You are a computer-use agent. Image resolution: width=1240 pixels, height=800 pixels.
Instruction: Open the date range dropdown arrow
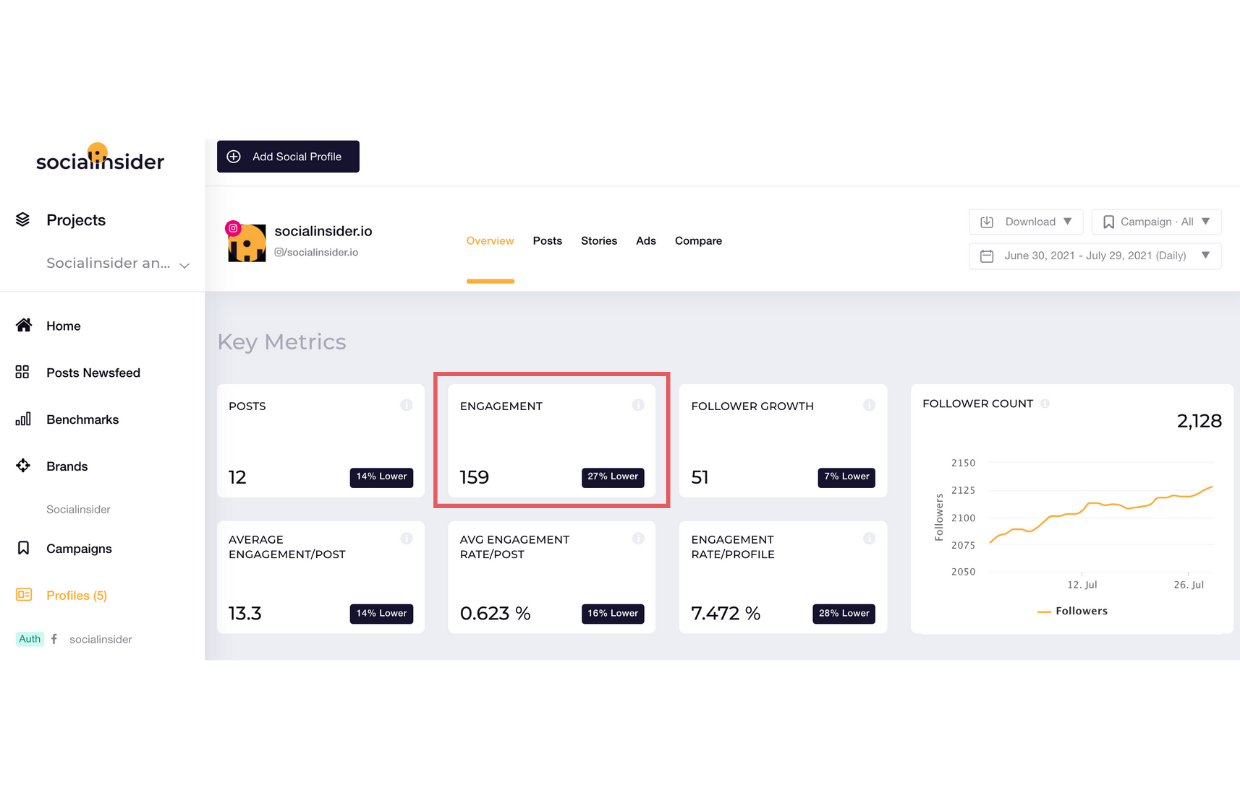click(x=1205, y=255)
